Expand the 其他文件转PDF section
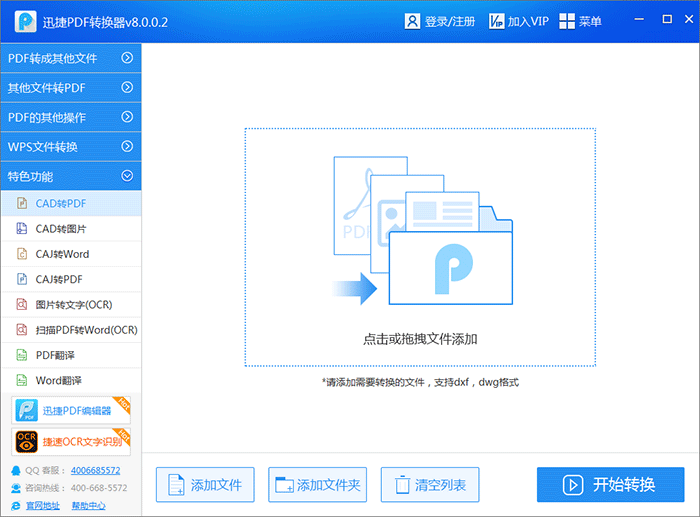 [127, 88]
